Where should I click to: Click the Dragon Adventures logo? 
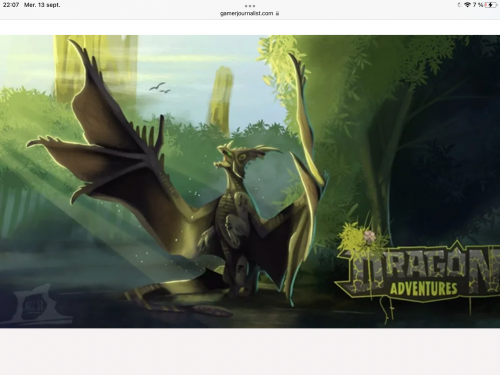418,272
